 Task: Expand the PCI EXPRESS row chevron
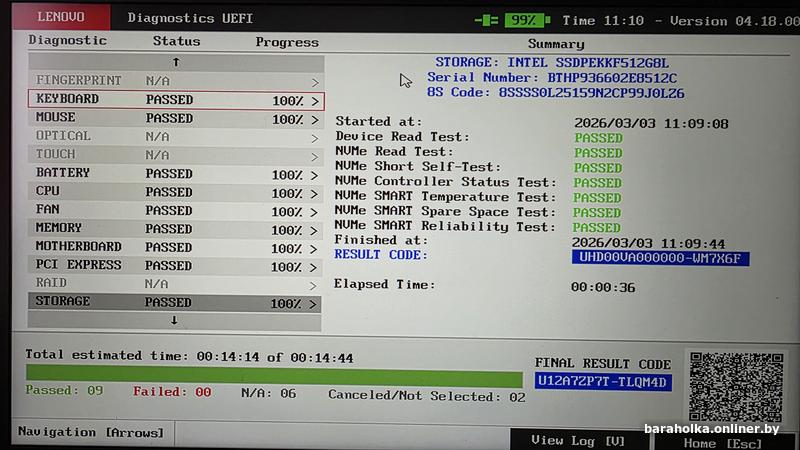[x=314, y=267]
